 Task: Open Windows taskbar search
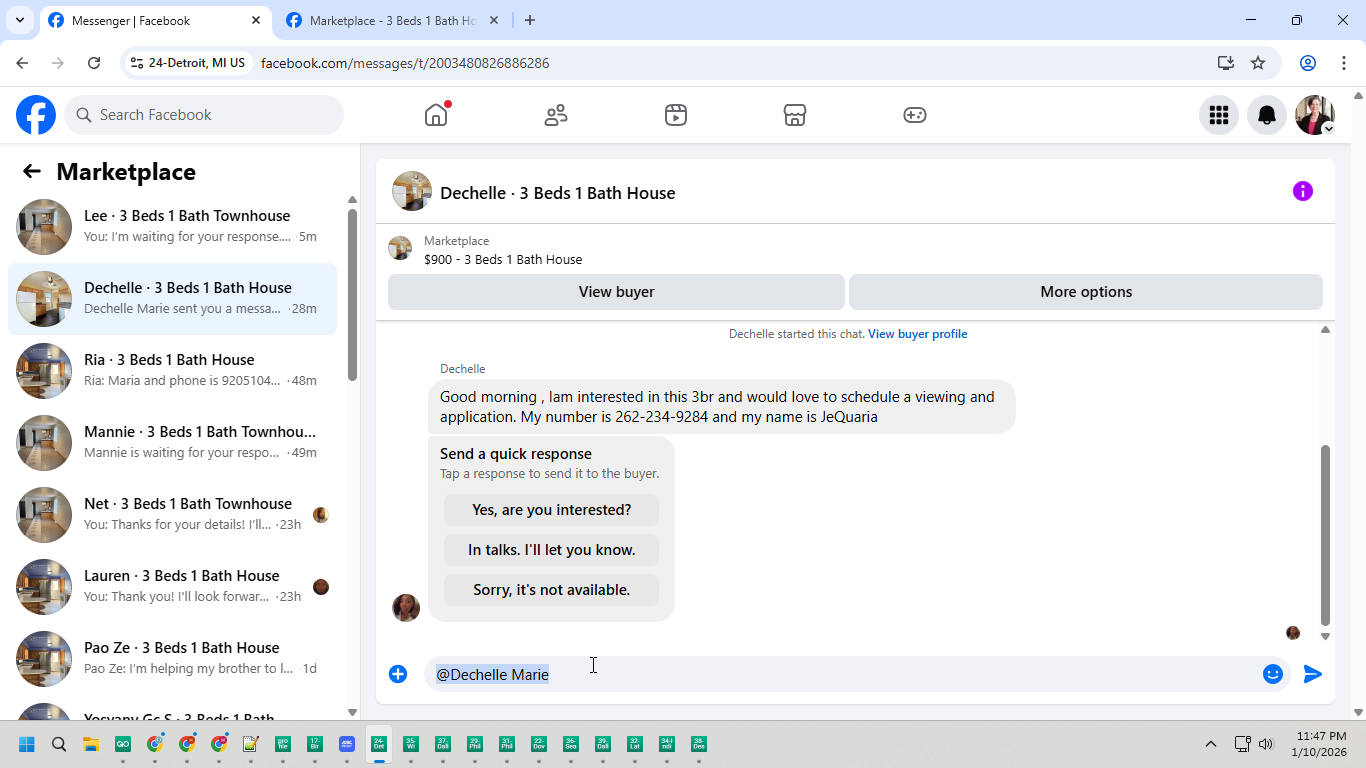tap(59, 744)
